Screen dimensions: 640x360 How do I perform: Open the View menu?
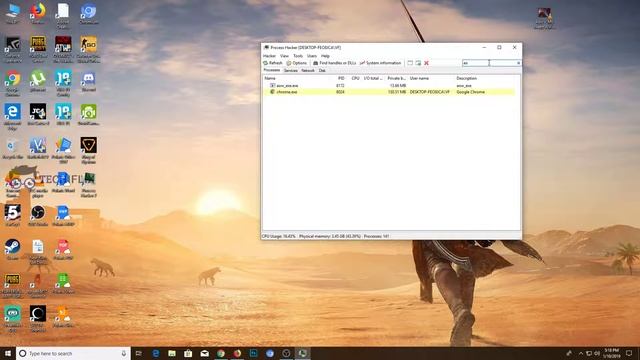point(284,56)
